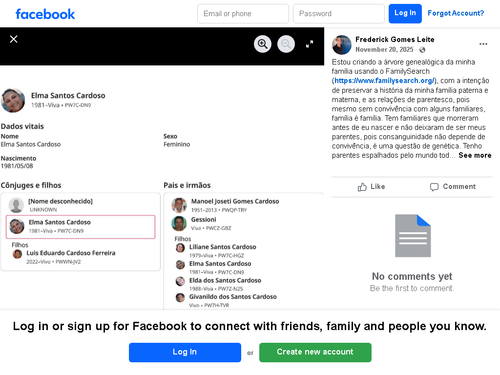Click the Comment speech bubble icon
This screenshot has width=500, height=375.
(x=434, y=187)
